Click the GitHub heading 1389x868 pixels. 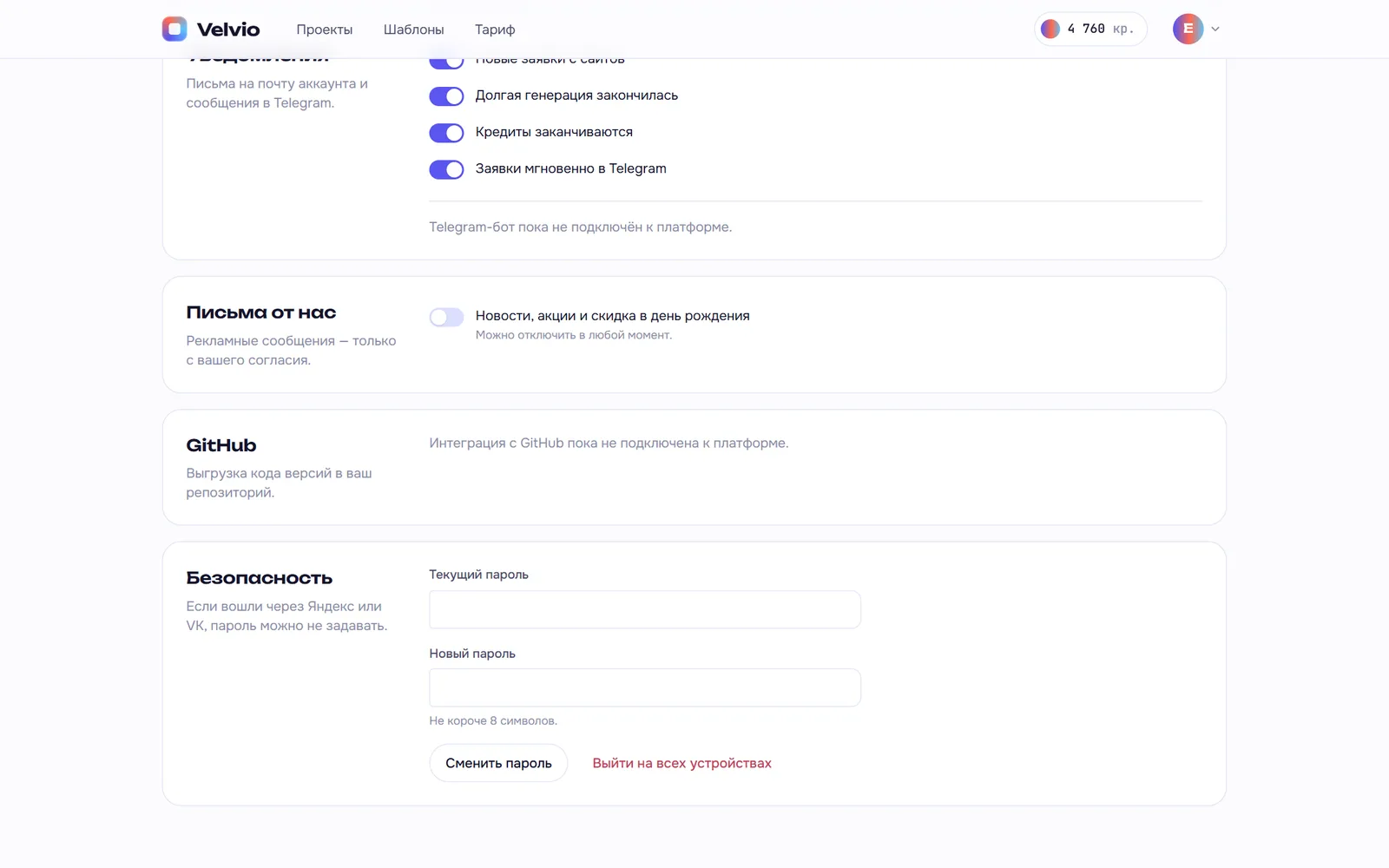click(221, 445)
